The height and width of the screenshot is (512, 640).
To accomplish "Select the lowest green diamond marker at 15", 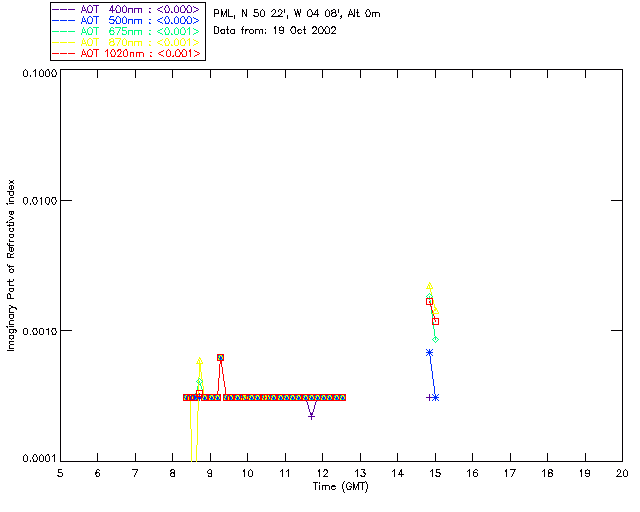I will 436,339.
